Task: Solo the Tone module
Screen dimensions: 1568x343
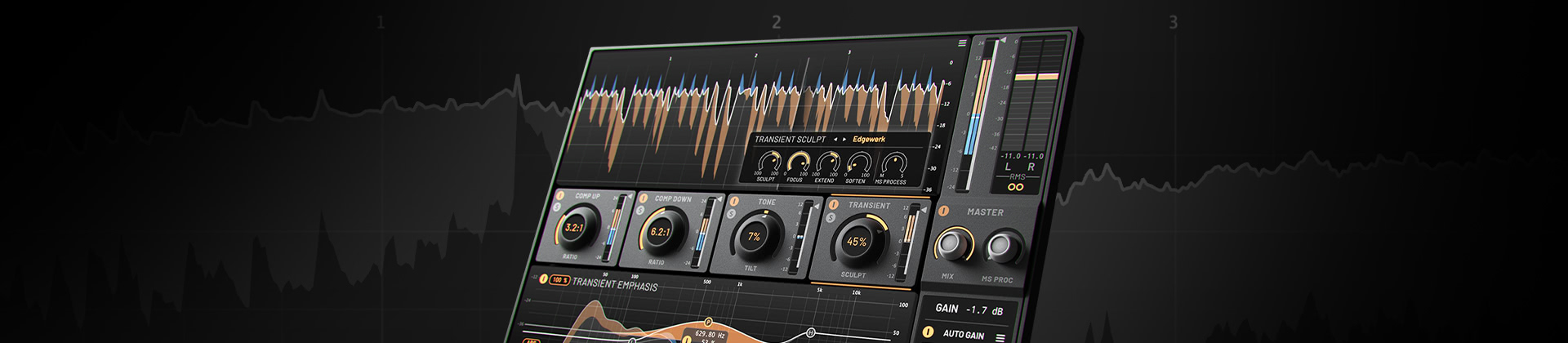Action: pos(732,213)
